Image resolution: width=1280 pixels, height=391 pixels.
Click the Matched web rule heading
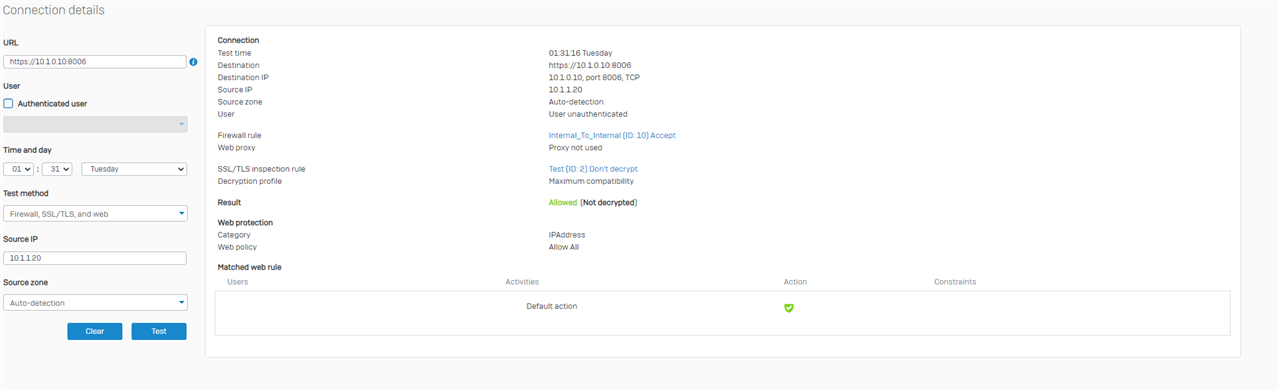[x=249, y=267]
